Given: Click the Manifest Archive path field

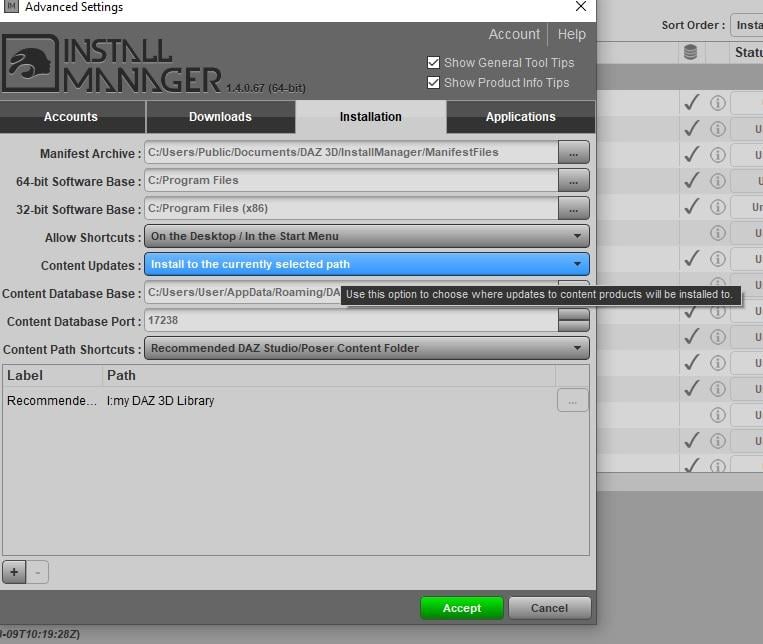Looking at the screenshot, I should click(x=351, y=152).
